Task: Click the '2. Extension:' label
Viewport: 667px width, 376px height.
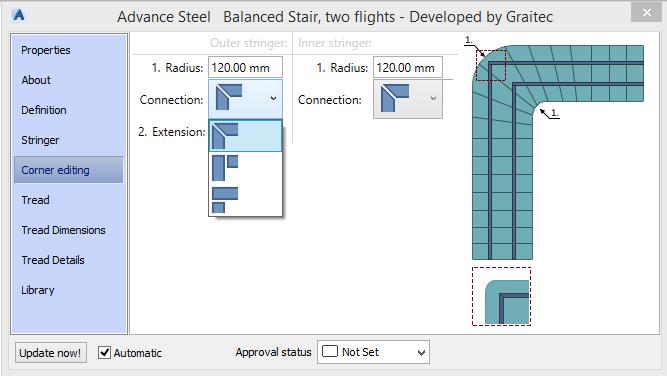Action: click(x=171, y=132)
